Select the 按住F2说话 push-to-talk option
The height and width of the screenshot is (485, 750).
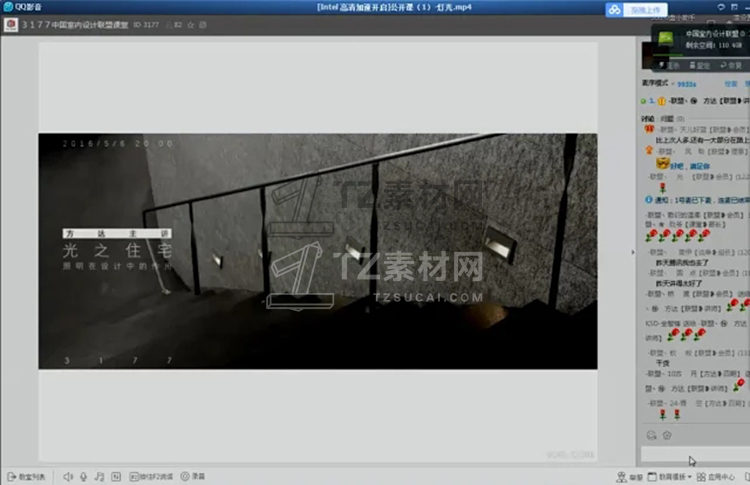pyautogui.click(x=151, y=476)
